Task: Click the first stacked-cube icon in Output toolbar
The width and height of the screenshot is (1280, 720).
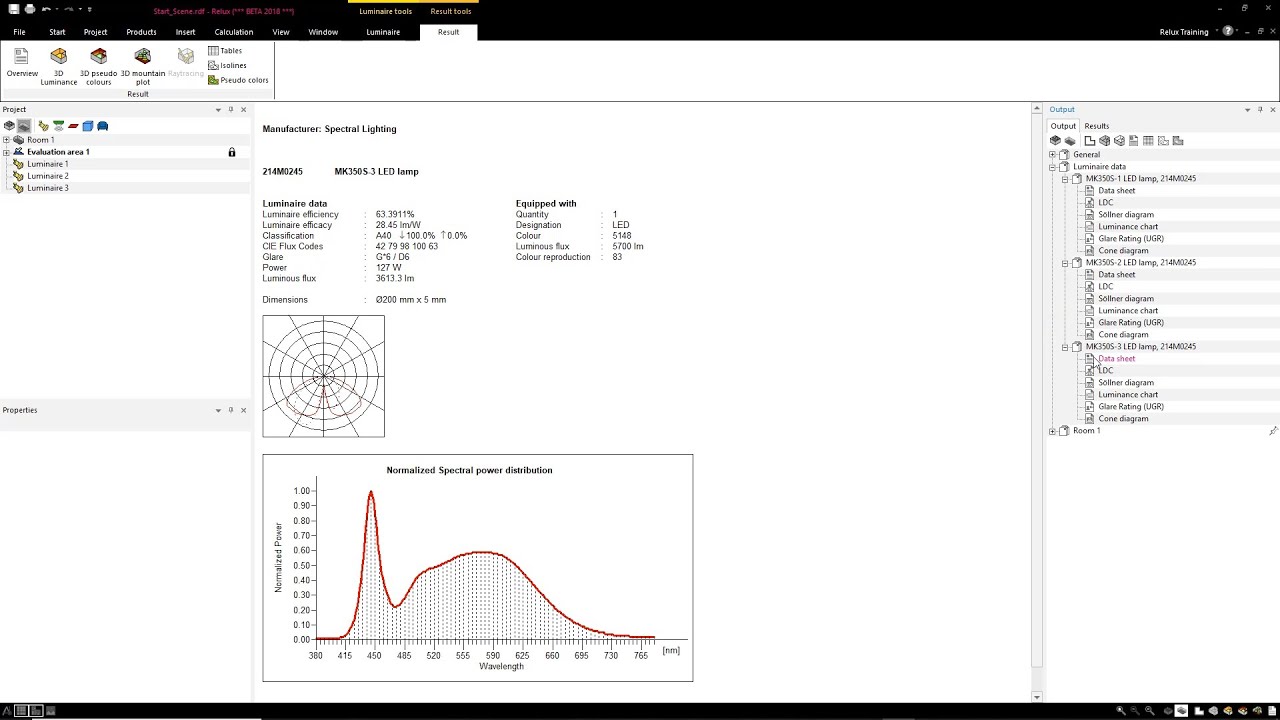Action: (1055, 141)
